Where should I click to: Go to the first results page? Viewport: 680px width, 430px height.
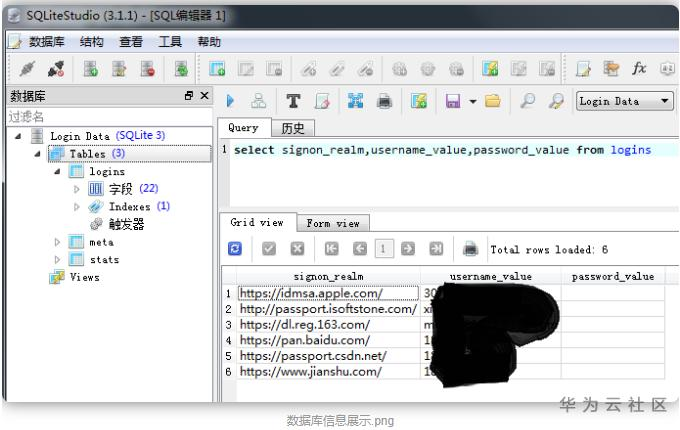pos(331,249)
